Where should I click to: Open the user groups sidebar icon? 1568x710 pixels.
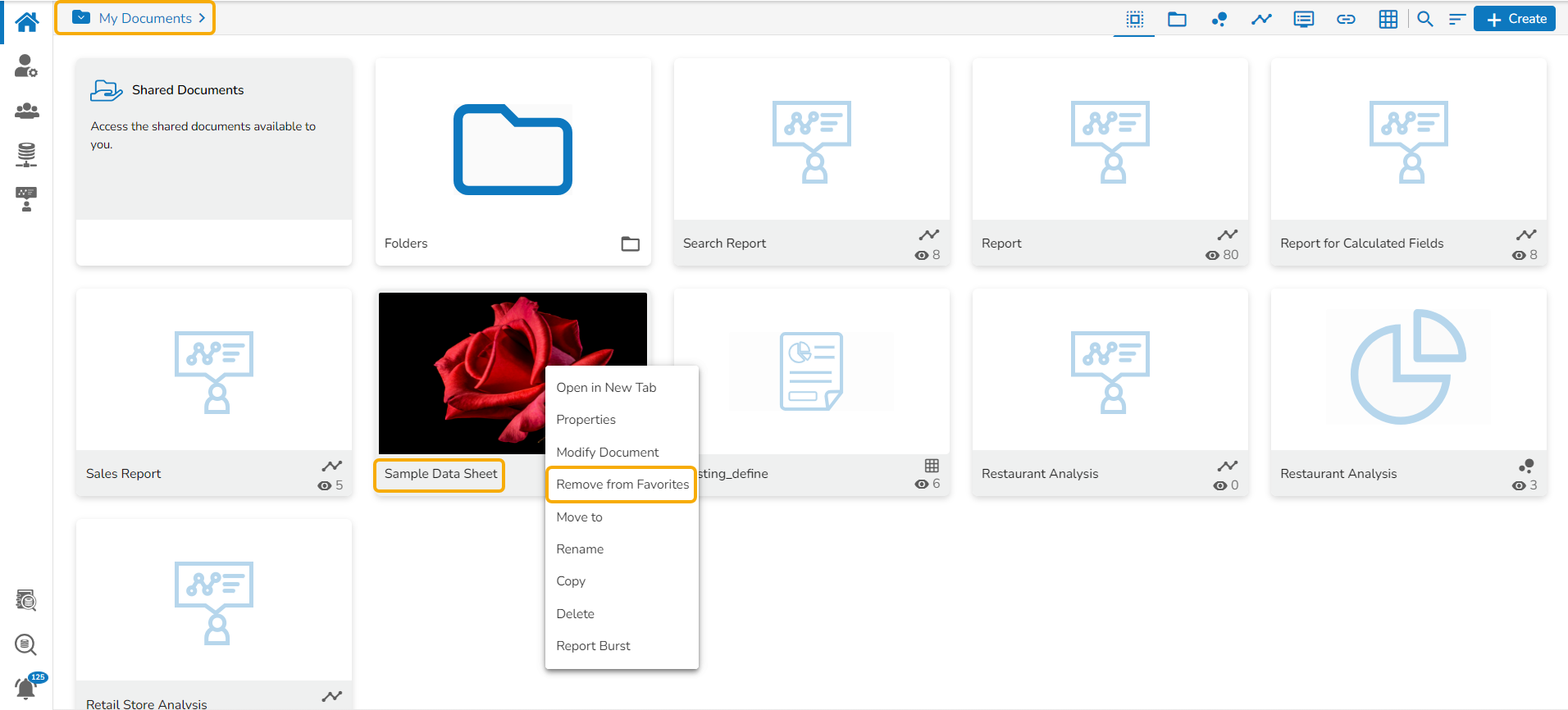pos(26,111)
